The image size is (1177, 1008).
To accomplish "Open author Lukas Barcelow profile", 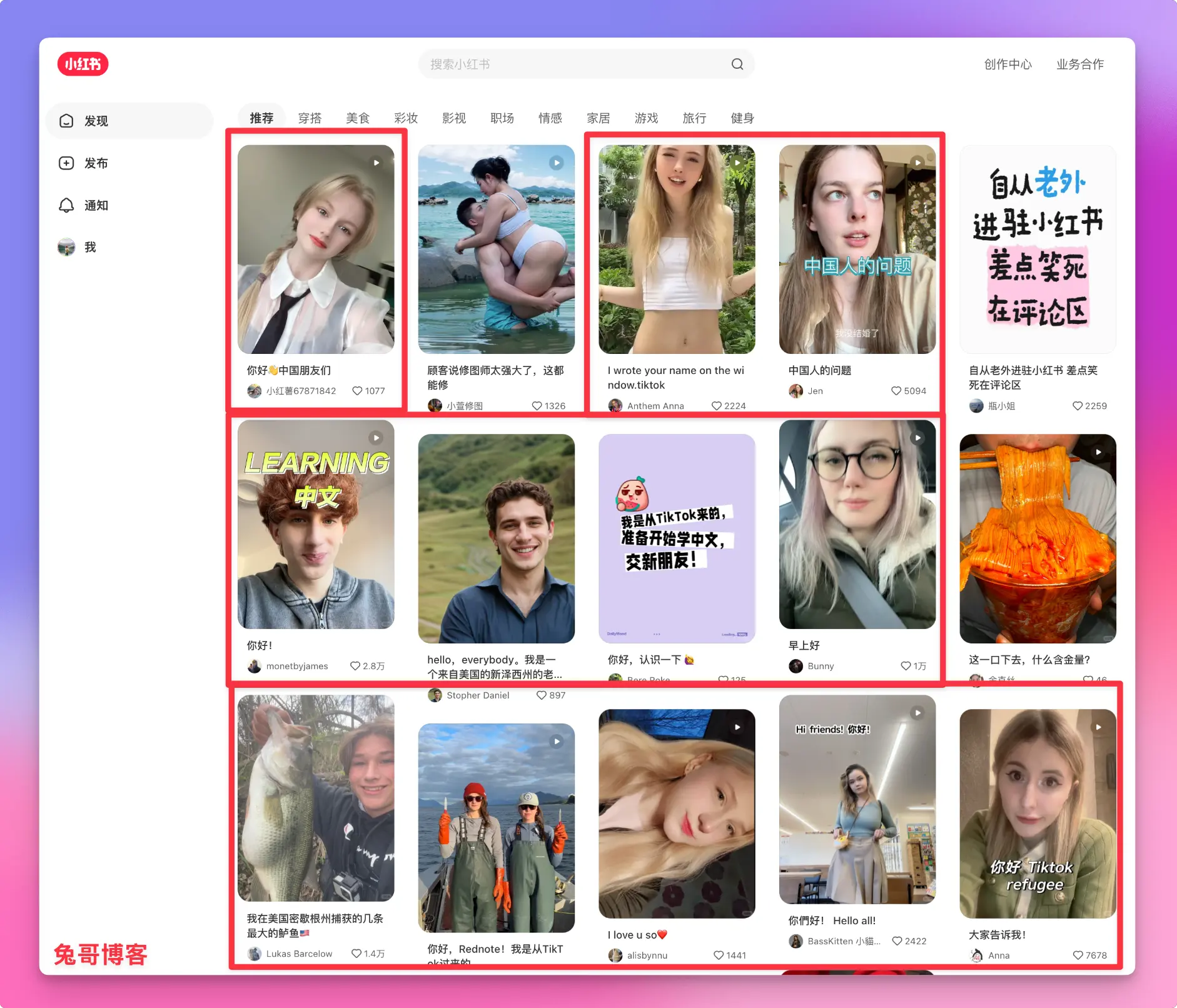I will [290, 954].
